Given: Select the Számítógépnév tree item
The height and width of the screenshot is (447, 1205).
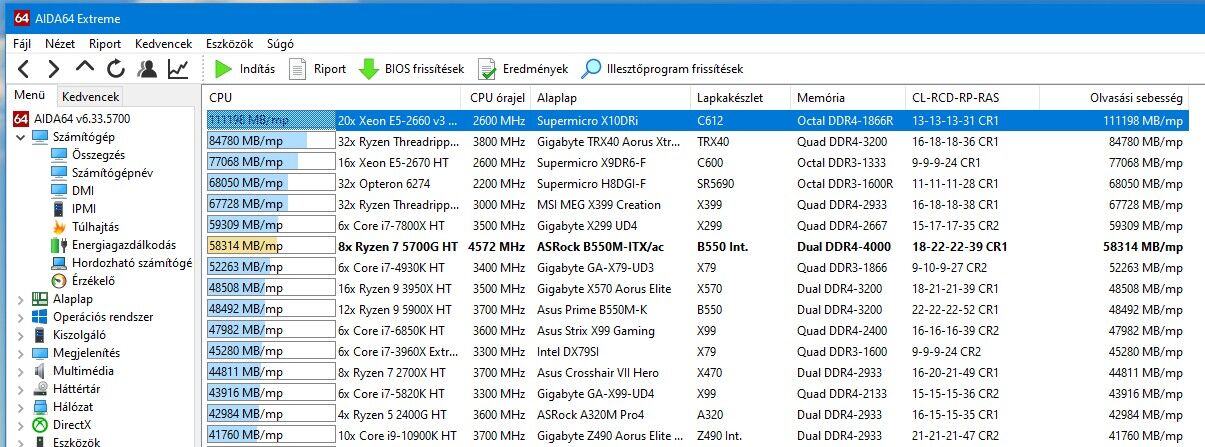Looking at the screenshot, I should pyautogui.click(x=101, y=173).
